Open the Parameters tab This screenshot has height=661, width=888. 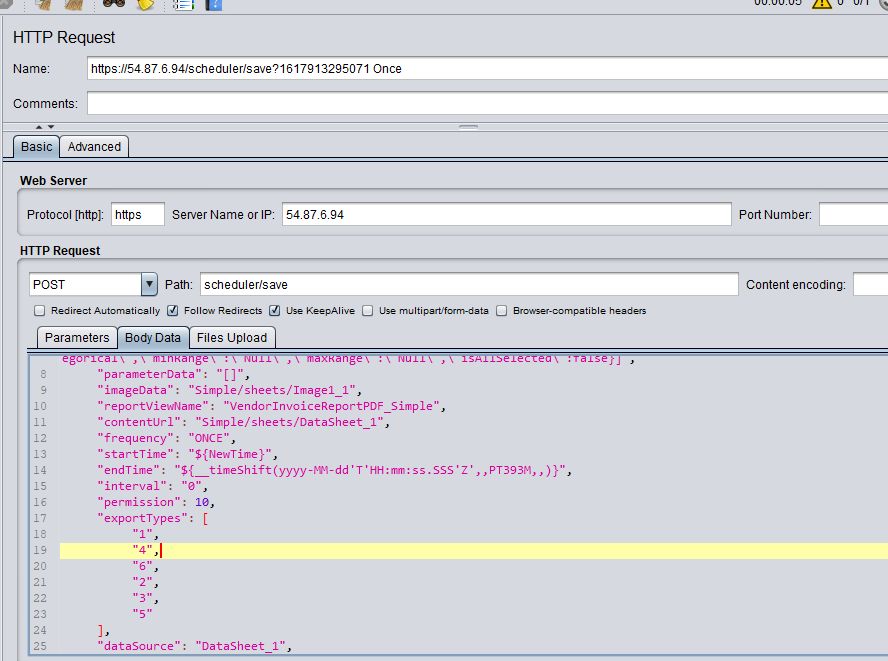tap(77, 338)
